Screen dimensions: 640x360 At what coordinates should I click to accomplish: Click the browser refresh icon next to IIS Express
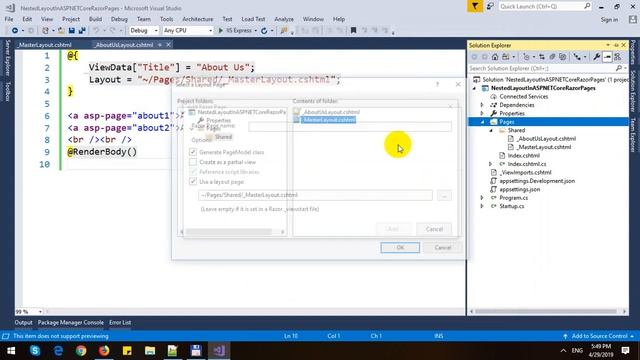[264, 31]
